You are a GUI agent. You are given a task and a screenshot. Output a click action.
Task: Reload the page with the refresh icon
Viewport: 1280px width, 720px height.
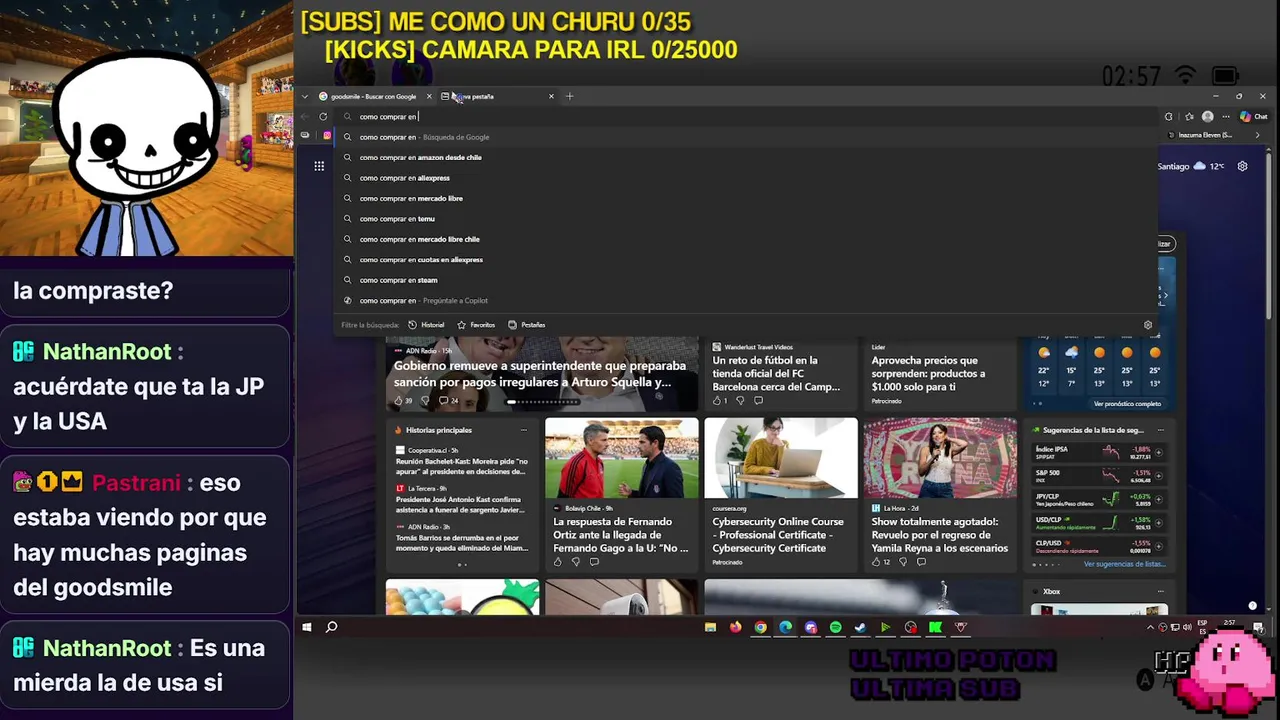(323, 117)
